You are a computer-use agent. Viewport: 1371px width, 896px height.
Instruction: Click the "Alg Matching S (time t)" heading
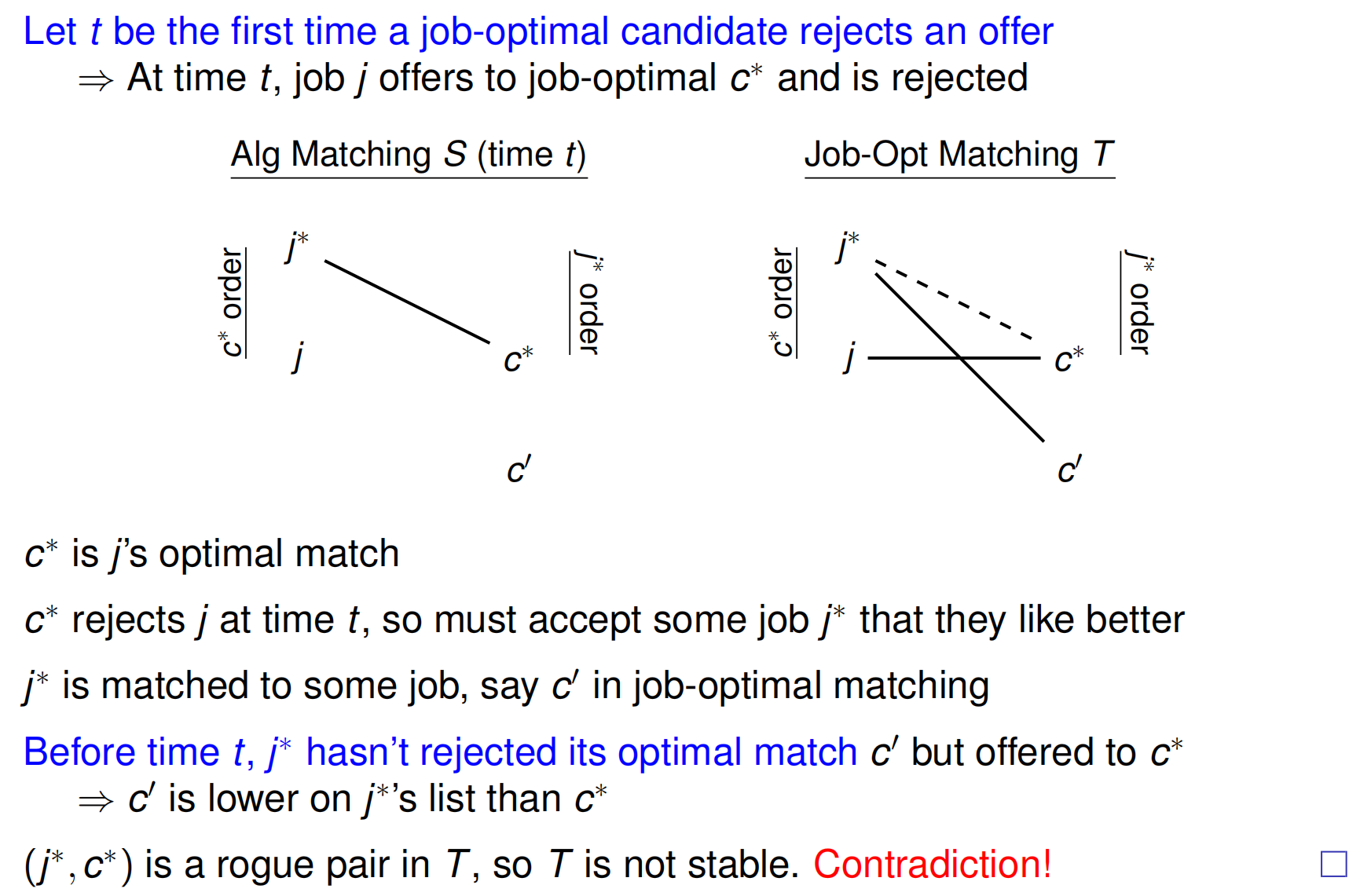point(408,155)
